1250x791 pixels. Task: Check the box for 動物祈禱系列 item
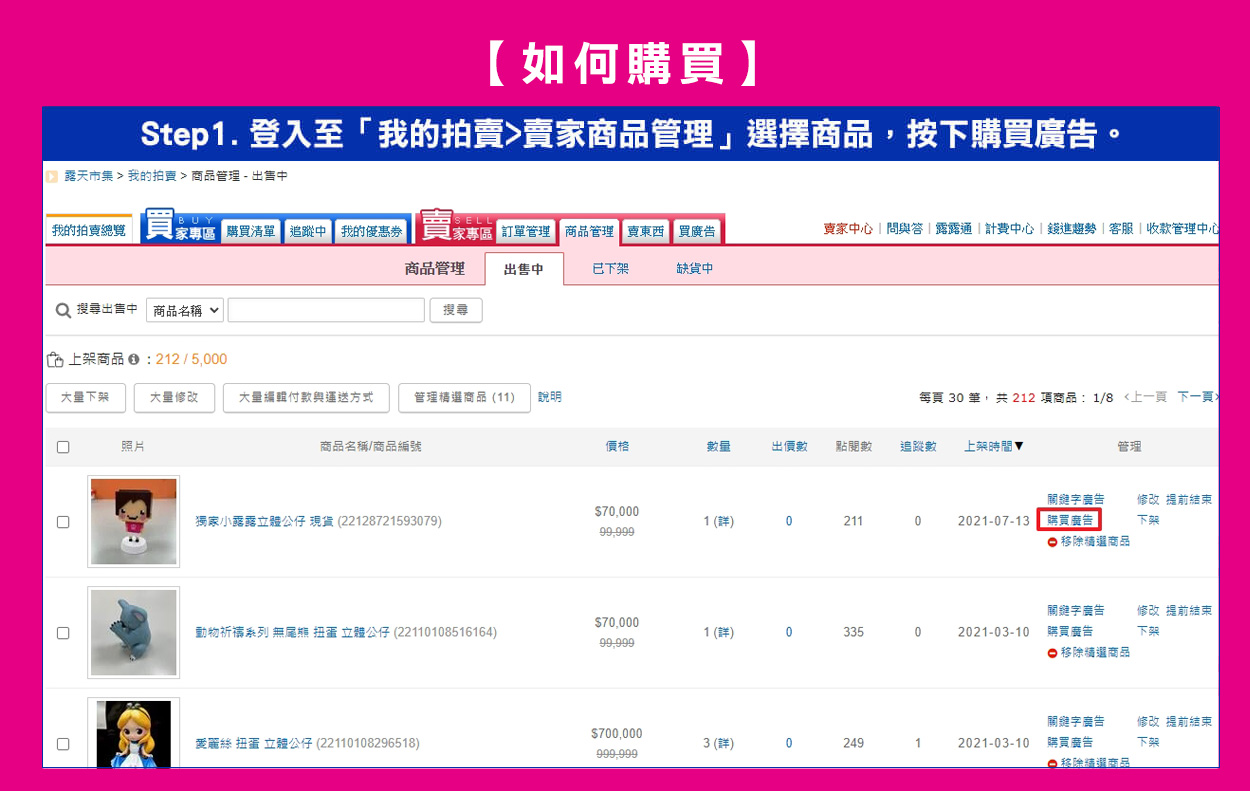pos(63,633)
